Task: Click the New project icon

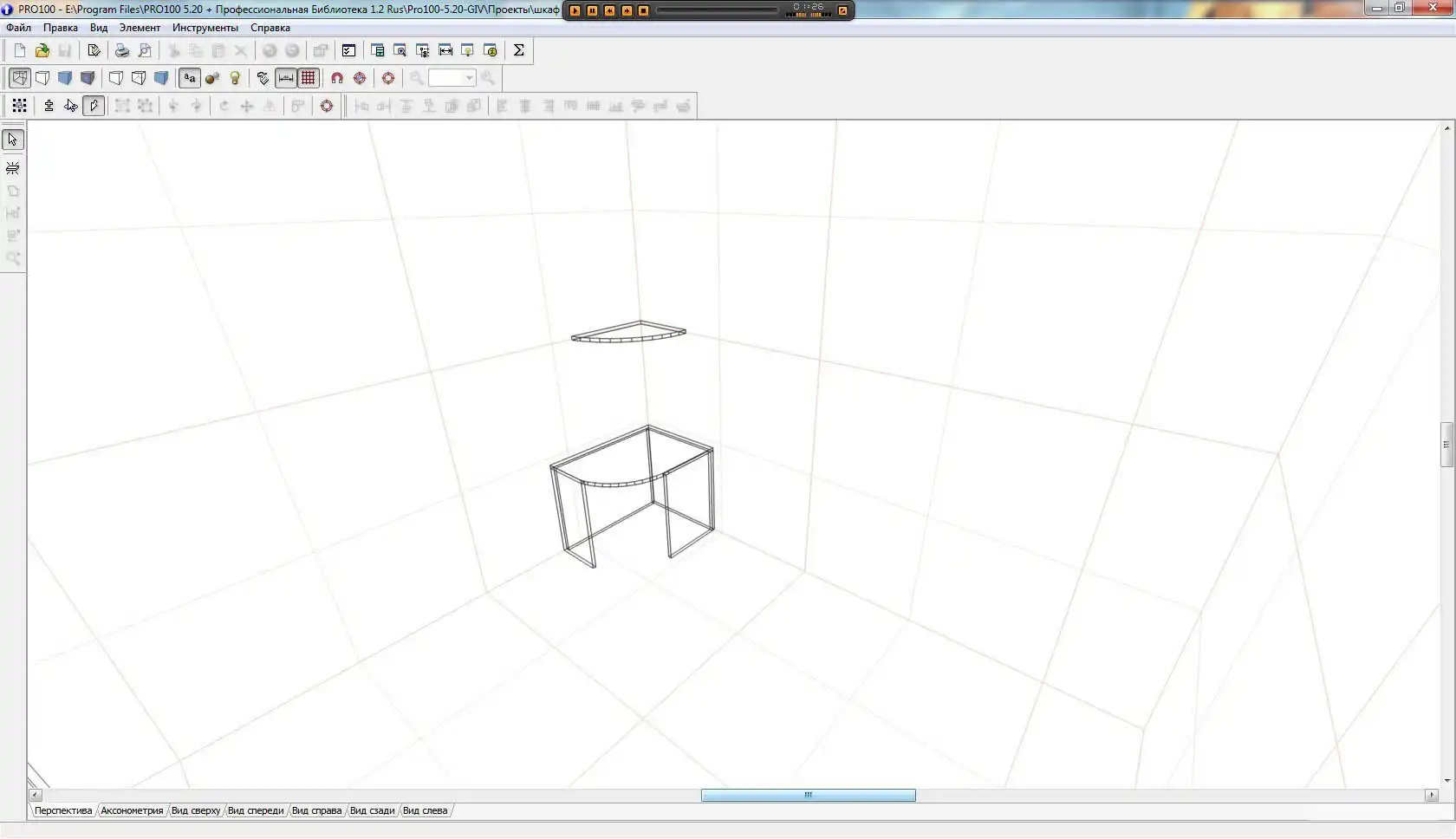Action: click(20, 50)
